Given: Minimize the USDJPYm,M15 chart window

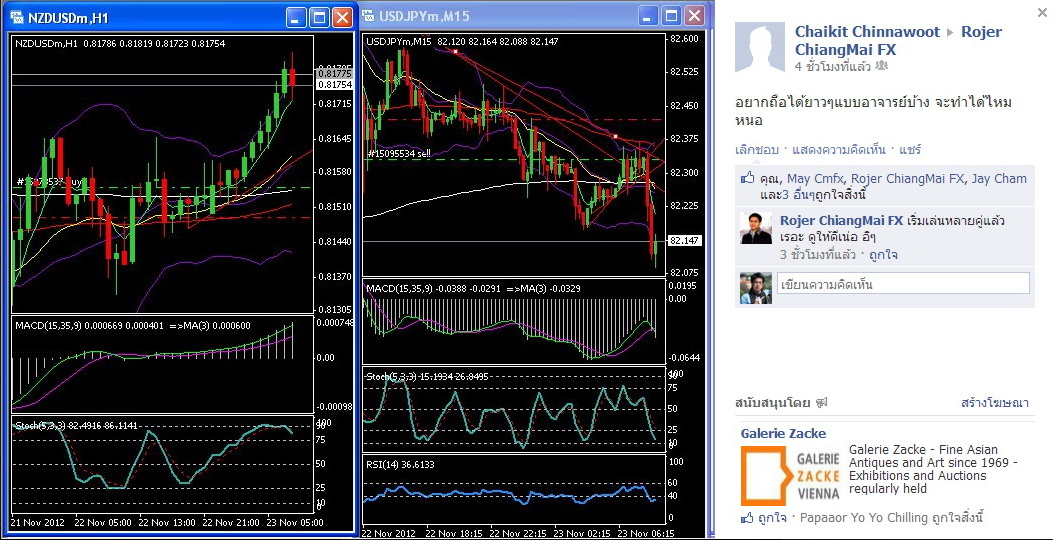Looking at the screenshot, I should coord(649,15).
